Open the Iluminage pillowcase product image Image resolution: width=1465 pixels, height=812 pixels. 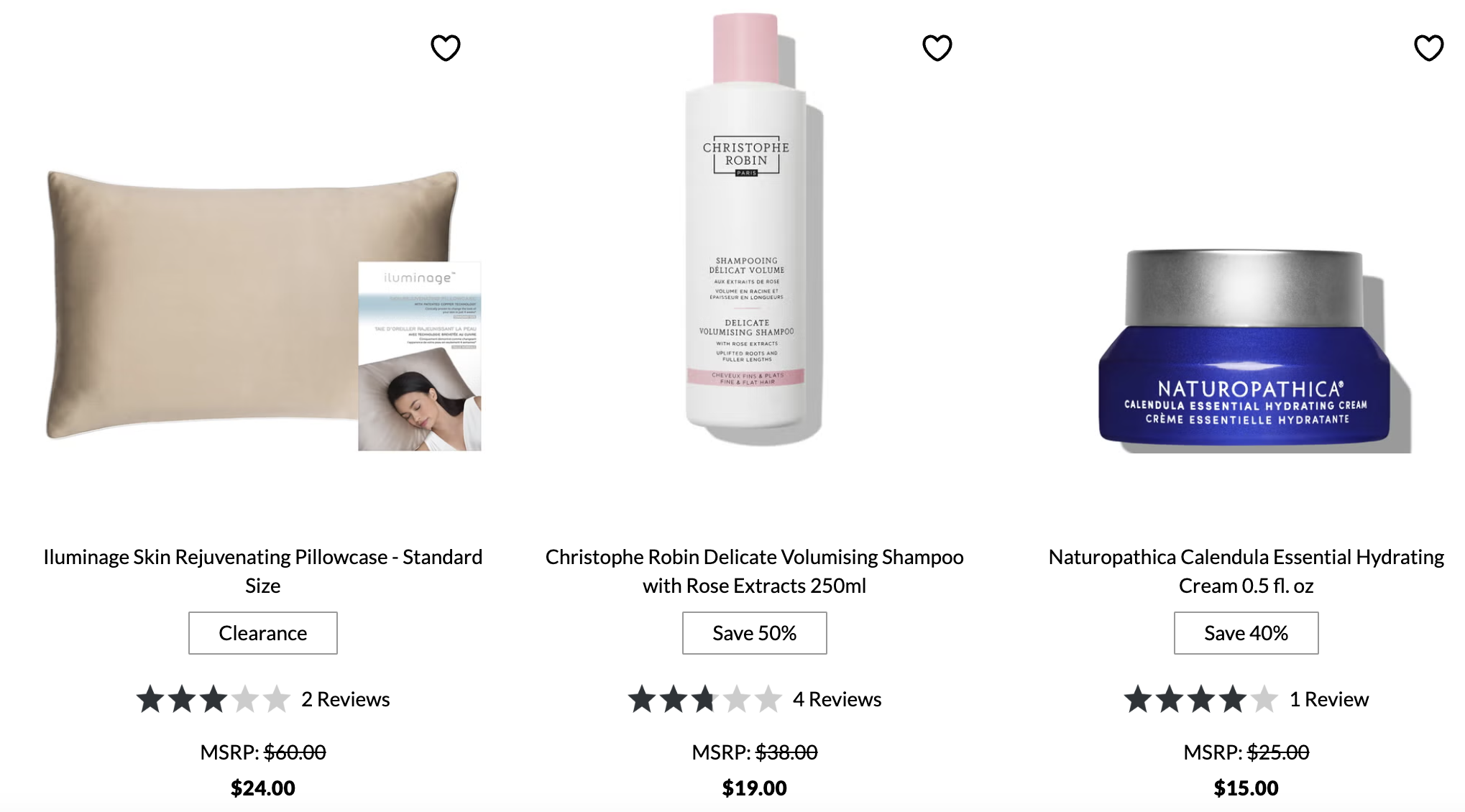(x=264, y=309)
